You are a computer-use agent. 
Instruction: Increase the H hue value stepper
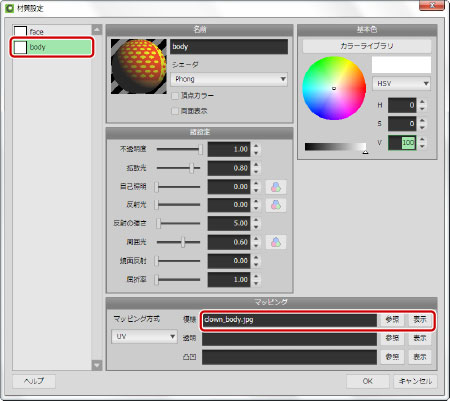point(422,102)
